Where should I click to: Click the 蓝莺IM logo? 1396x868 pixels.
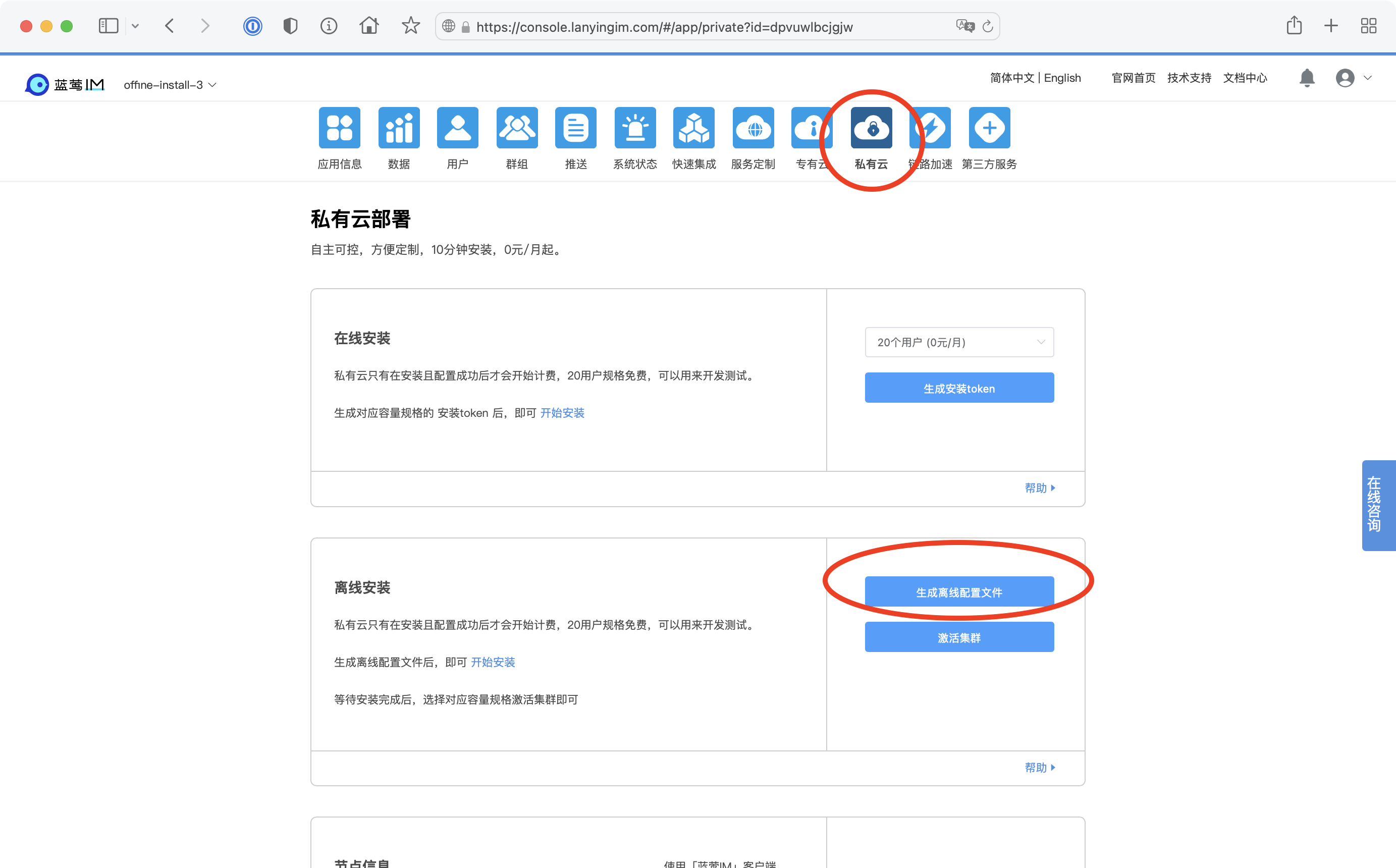[x=65, y=84]
